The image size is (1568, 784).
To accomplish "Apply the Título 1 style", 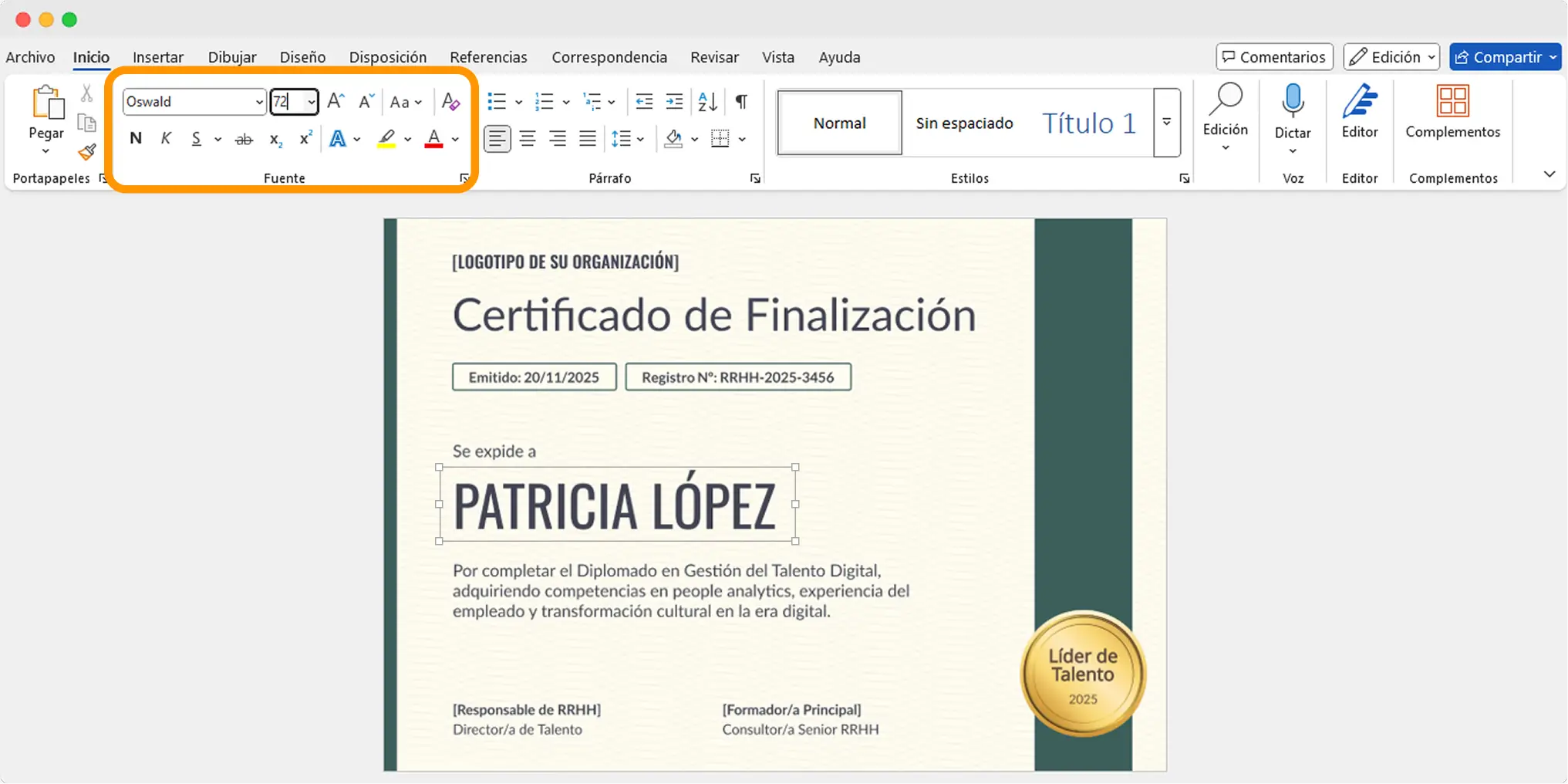I will tap(1089, 123).
